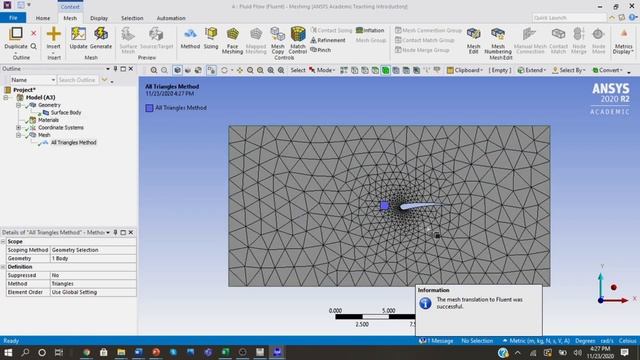Toggle the isometric view cube button
The width and height of the screenshot is (640, 360).
click(177, 70)
